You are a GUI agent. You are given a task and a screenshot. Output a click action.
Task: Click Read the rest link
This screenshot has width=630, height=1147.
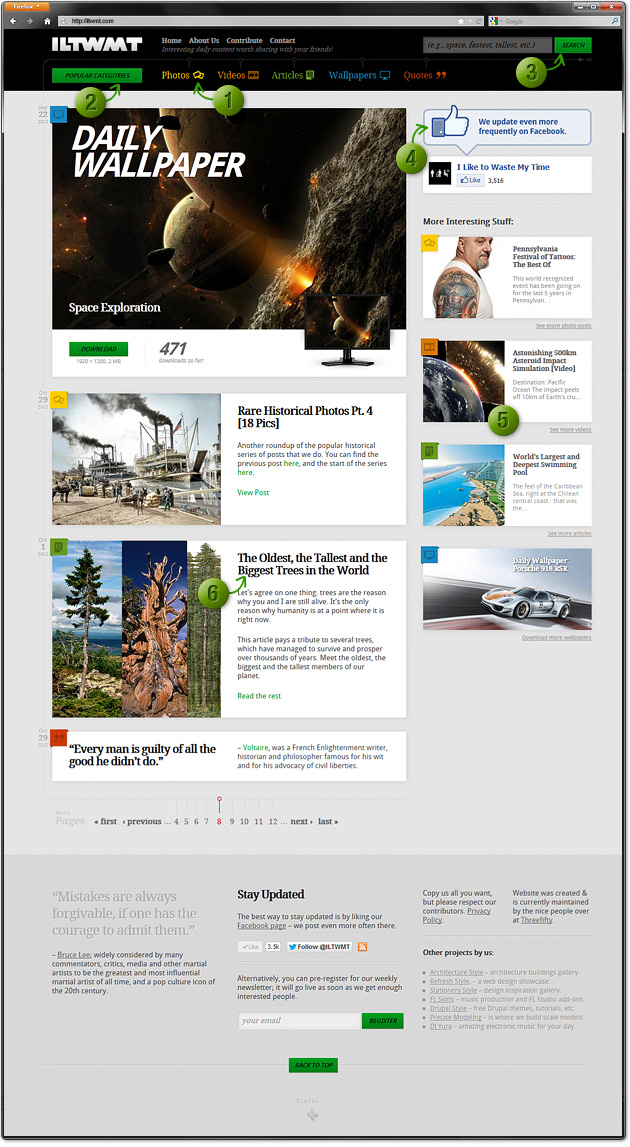tap(259, 696)
